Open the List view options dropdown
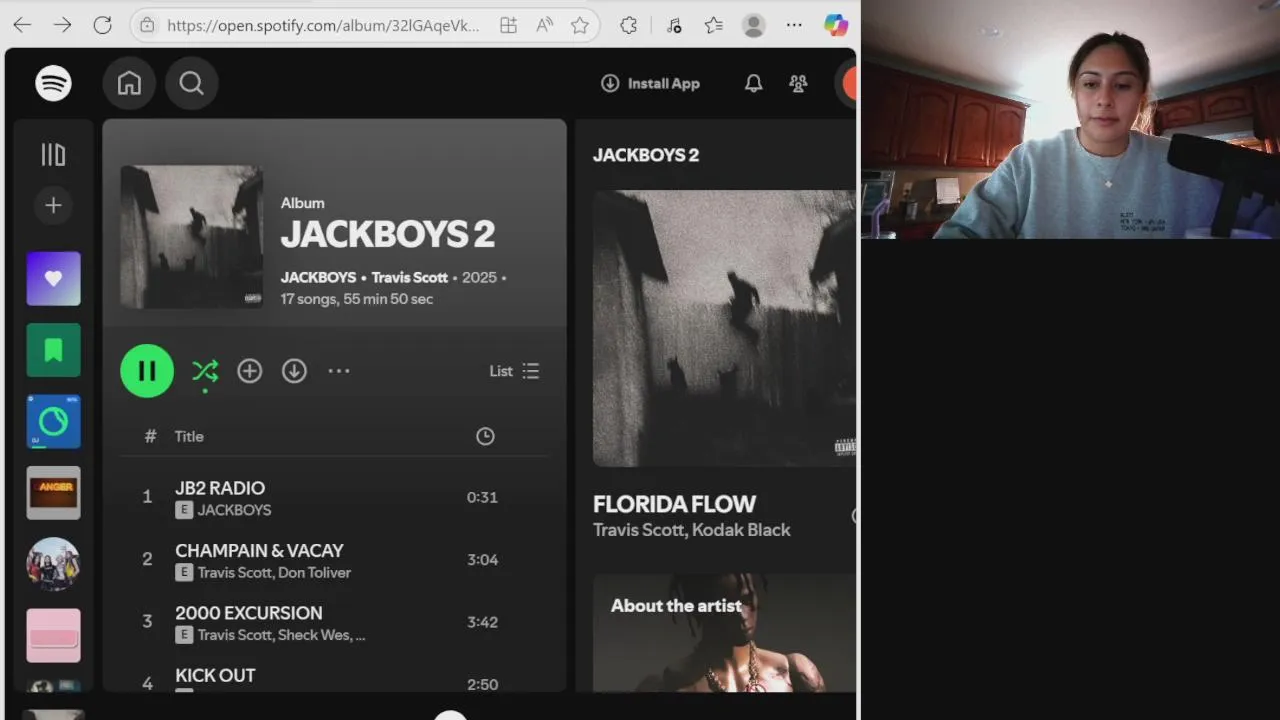Image resolution: width=1280 pixels, height=720 pixels. pyautogui.click(x=514, y=371)
